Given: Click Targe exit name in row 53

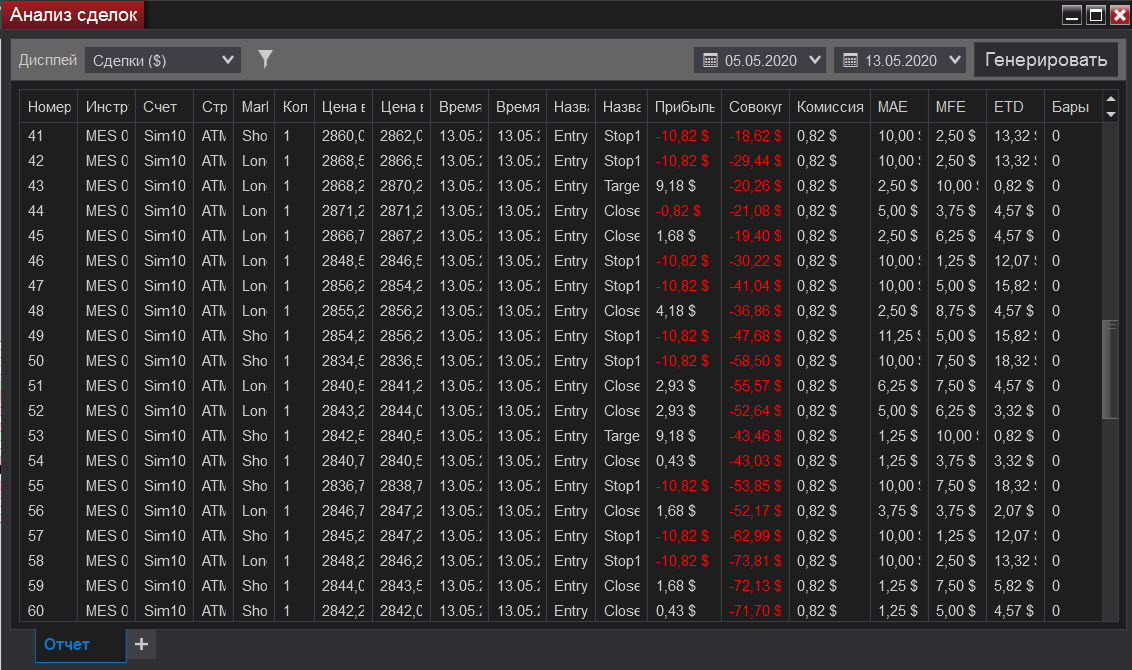Looking at the screenshot, I should [622, 436].
